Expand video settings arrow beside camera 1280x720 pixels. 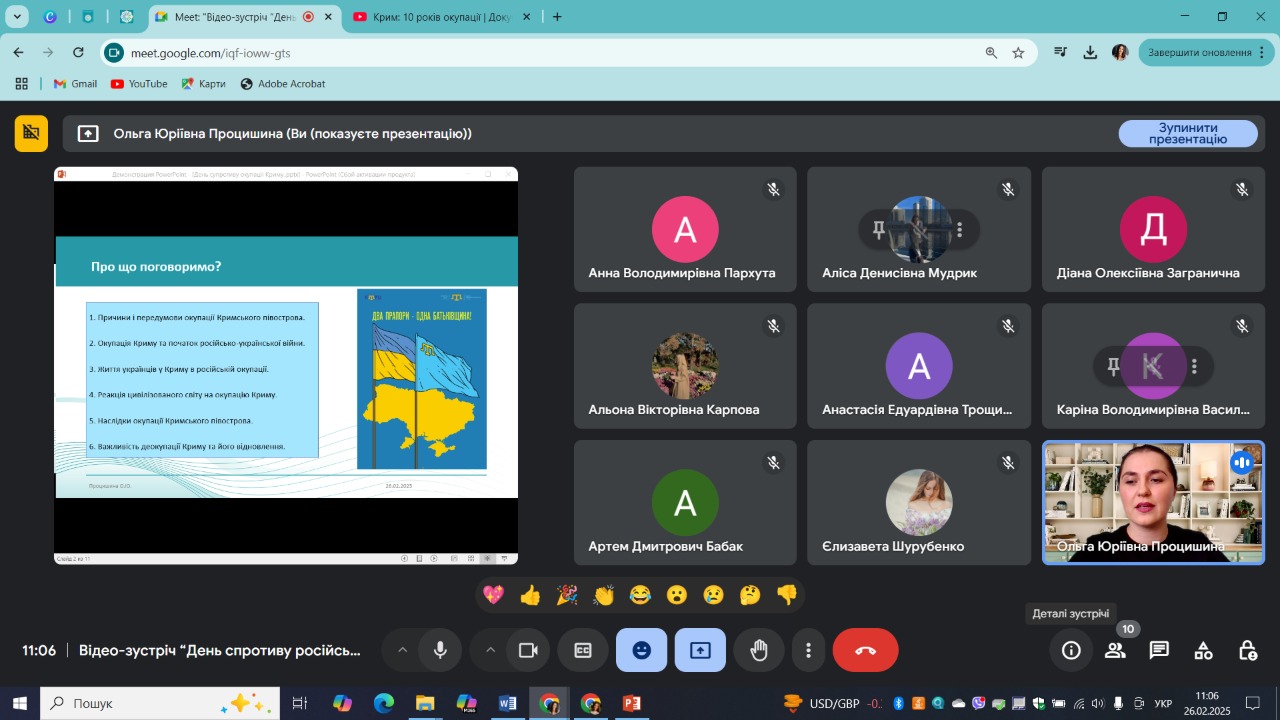pyautogui.click(x=490, y=650)
